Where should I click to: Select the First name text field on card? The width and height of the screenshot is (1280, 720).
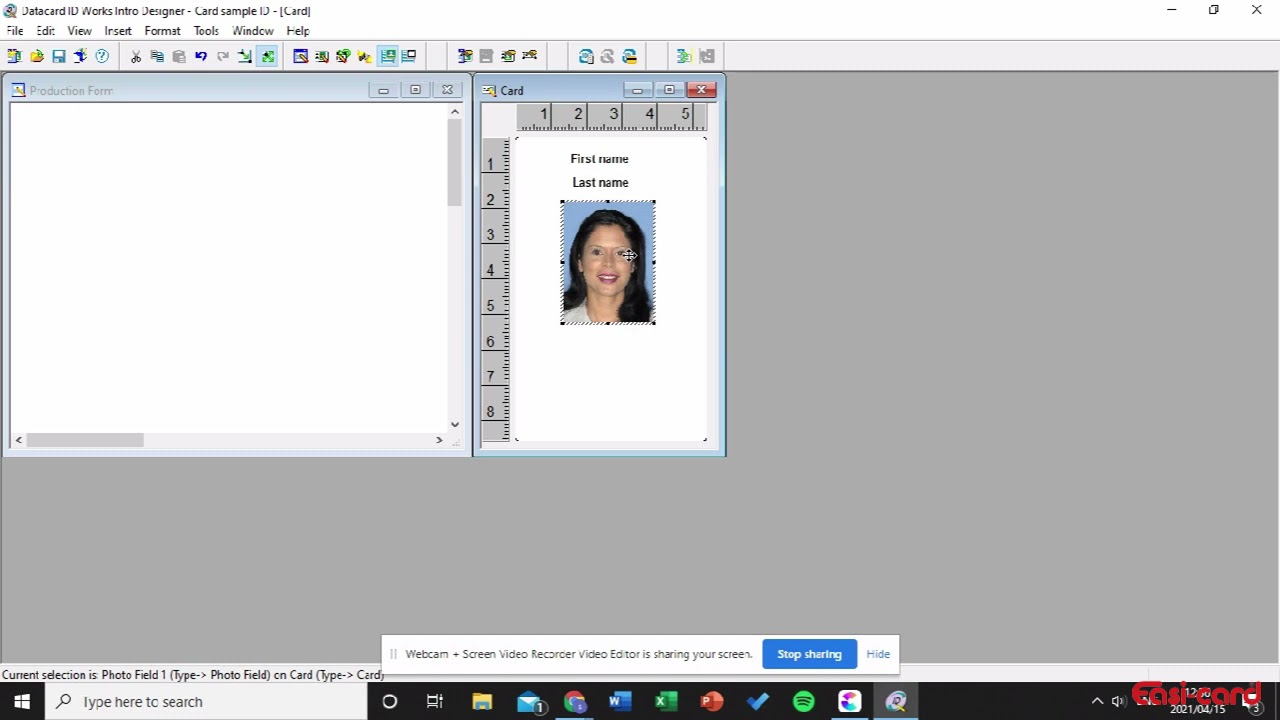pyautogui.click(x=599, y=159)
